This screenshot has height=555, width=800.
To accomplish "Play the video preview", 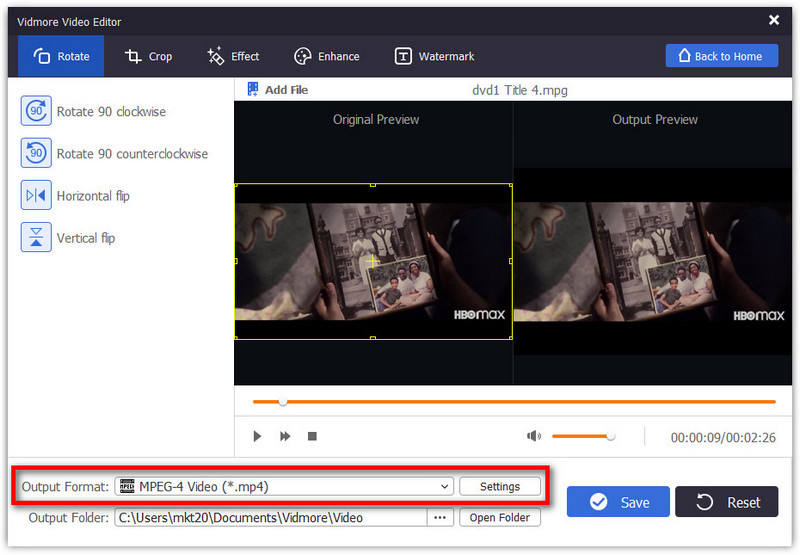I will click(x=257, y=436).
